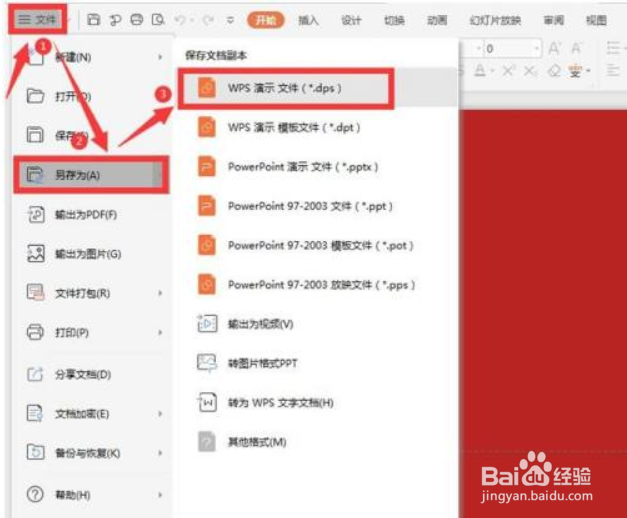Select 文件打包(R) menu entry

[x=94, y=293]
